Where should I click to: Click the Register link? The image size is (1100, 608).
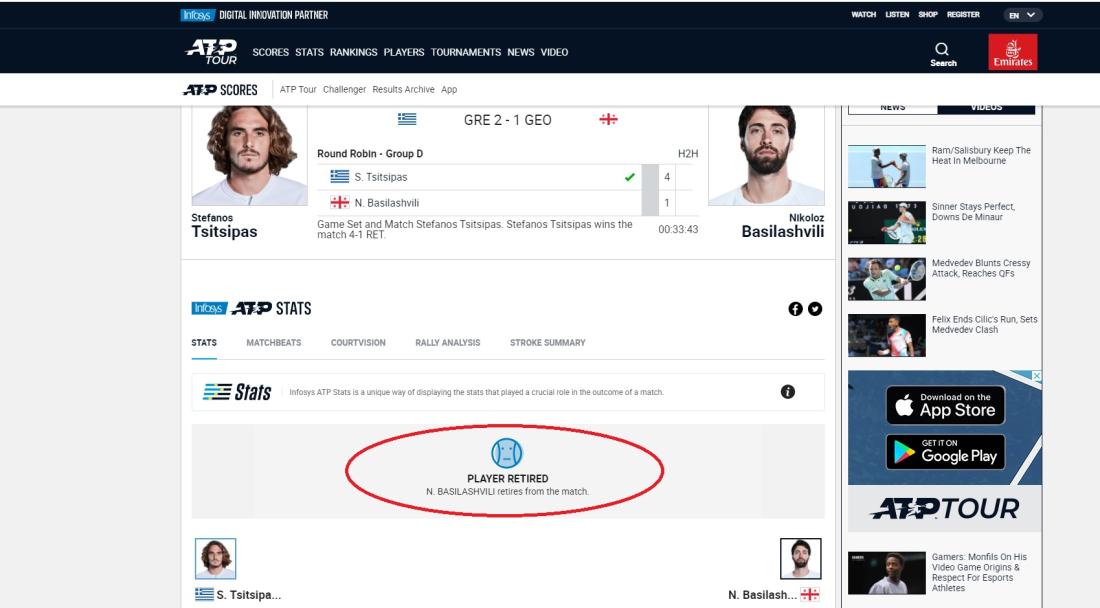[963, 15]
